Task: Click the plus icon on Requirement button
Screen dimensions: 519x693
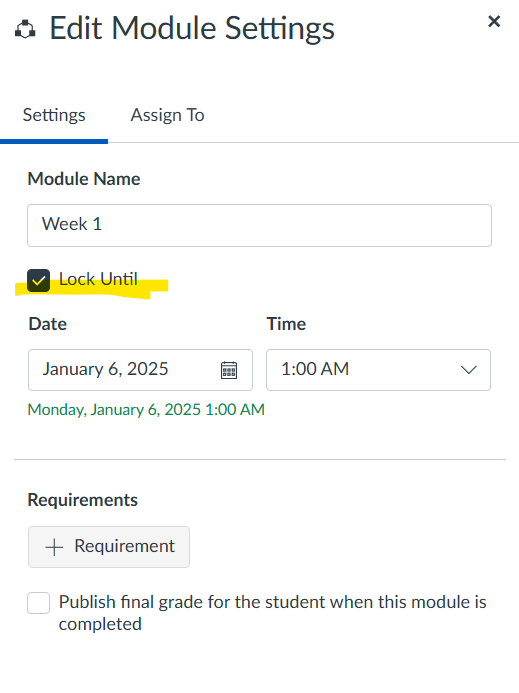Action: [x=54, y=547]
